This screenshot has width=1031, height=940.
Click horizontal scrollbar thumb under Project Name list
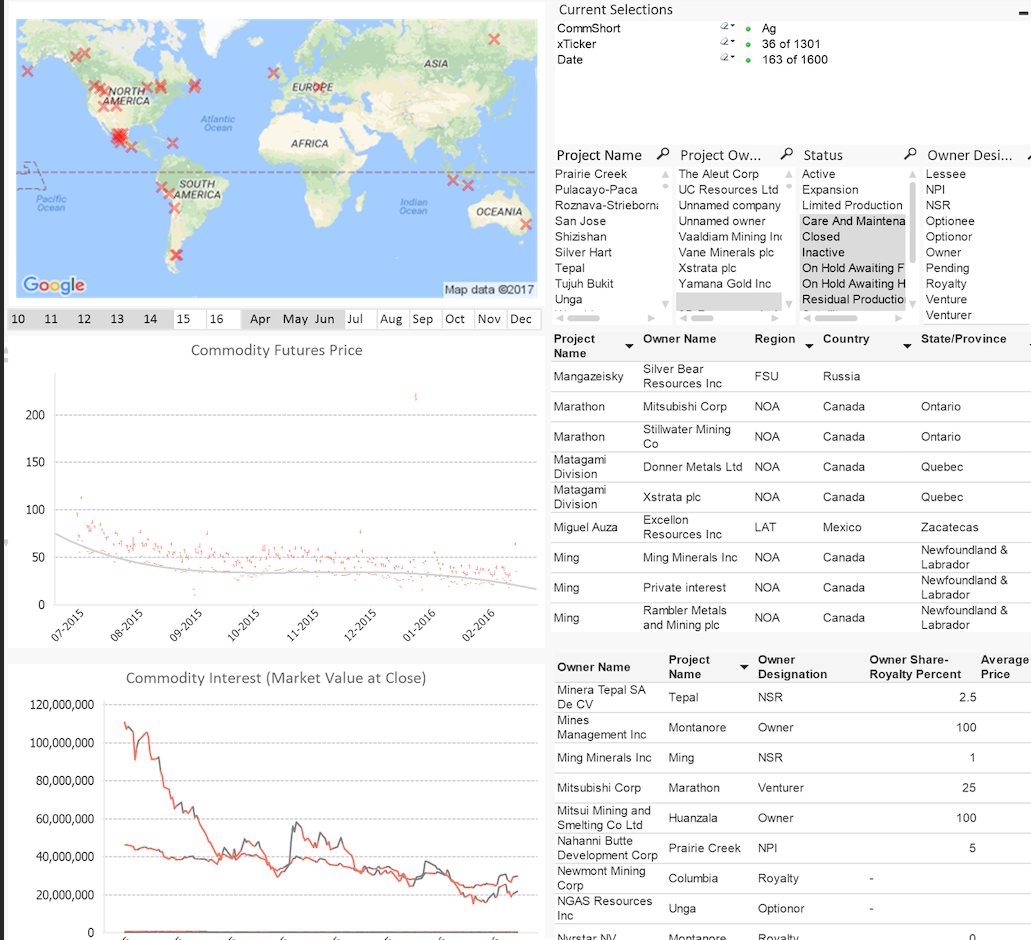click(x=584, y=318)
